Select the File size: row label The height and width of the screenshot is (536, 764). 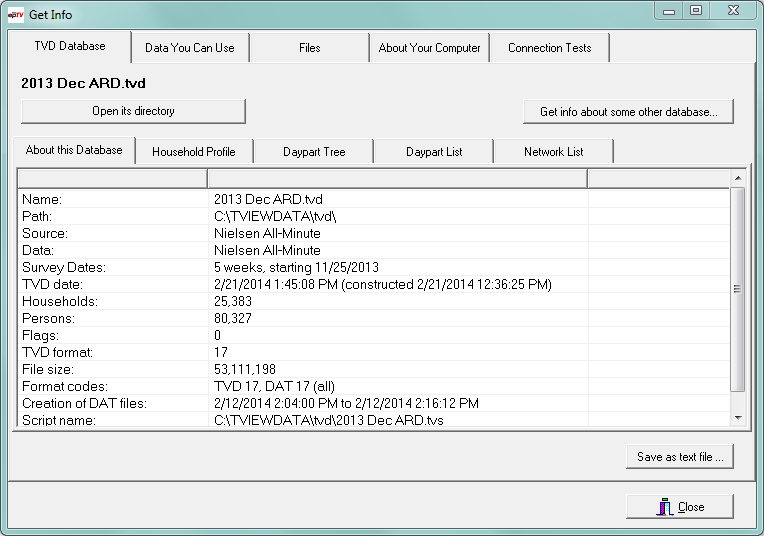click(48, 369)
